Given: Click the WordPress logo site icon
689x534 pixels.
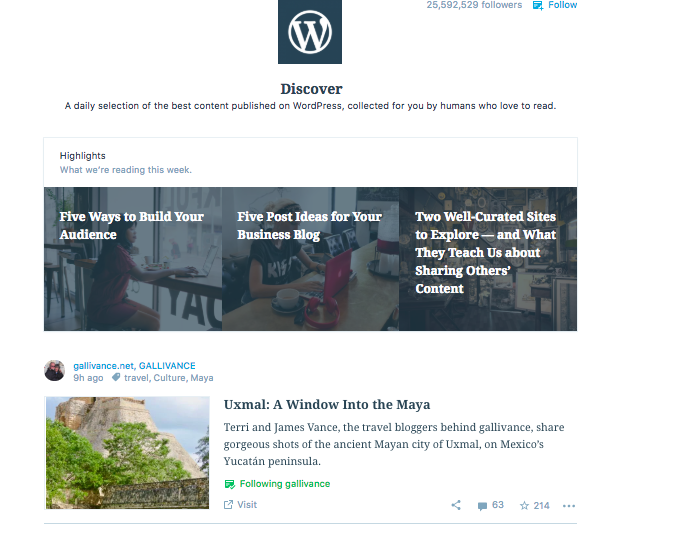Looking at the screenshot, I should (x=309, y=32).
